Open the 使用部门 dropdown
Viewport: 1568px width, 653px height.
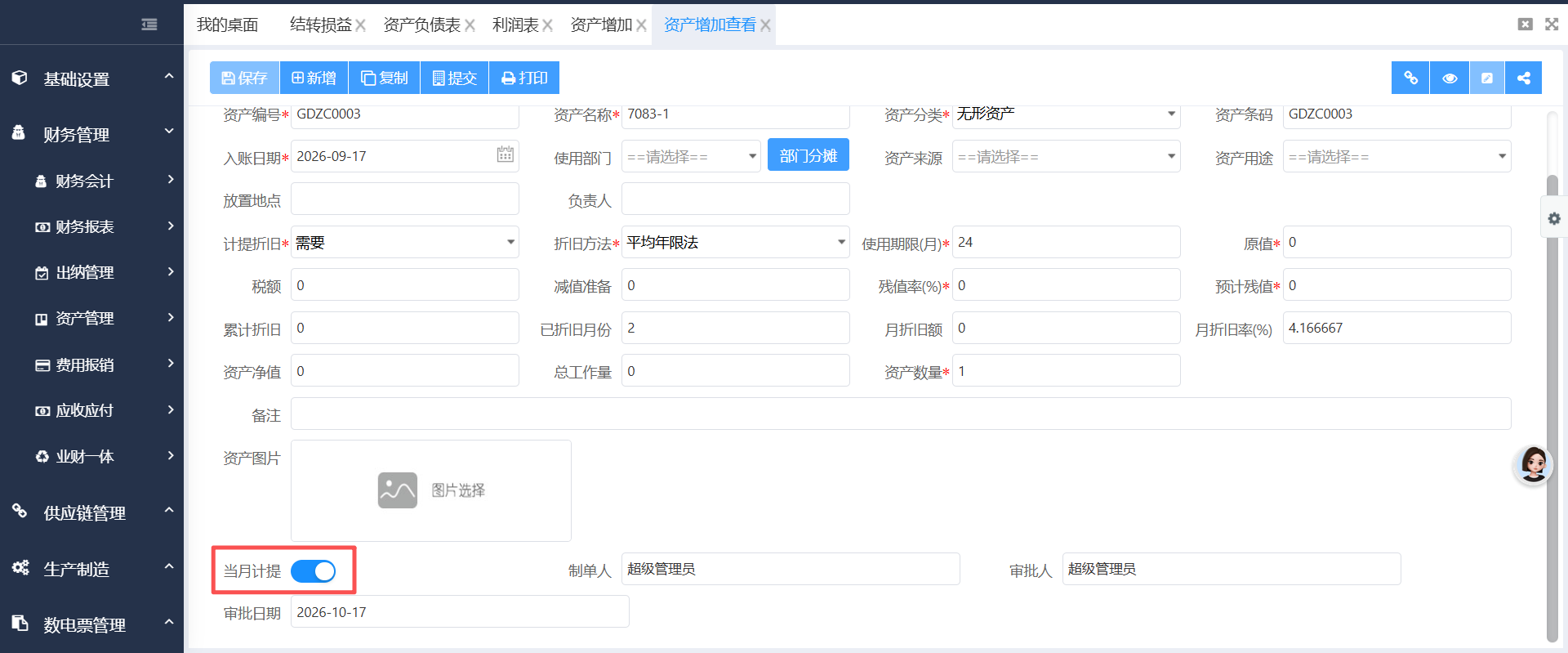(691, 156)
